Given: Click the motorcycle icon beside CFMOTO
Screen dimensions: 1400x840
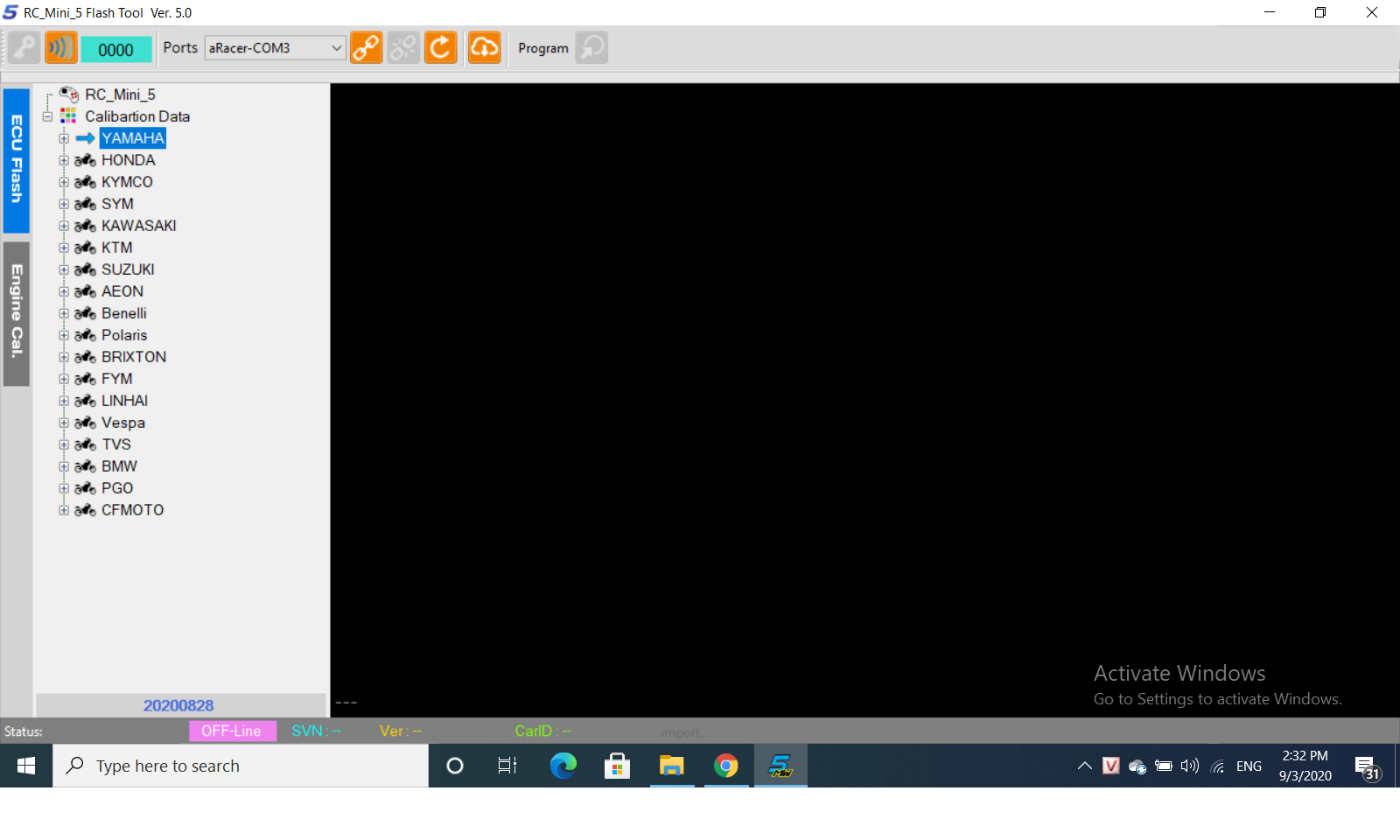Looking at the screenshot, I should (86, 510).
